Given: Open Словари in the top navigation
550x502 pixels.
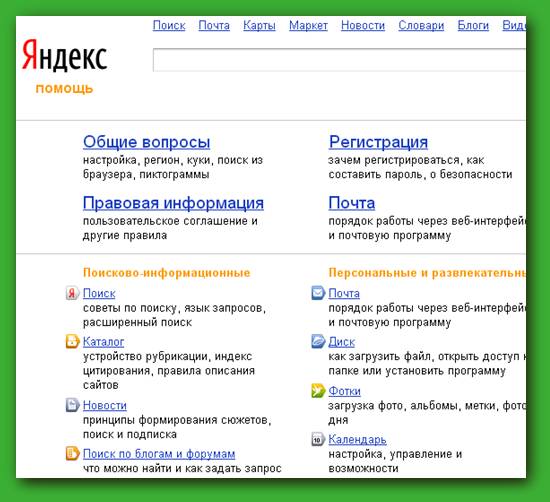Looking at the screenshot, I should [x=421, y=26].
